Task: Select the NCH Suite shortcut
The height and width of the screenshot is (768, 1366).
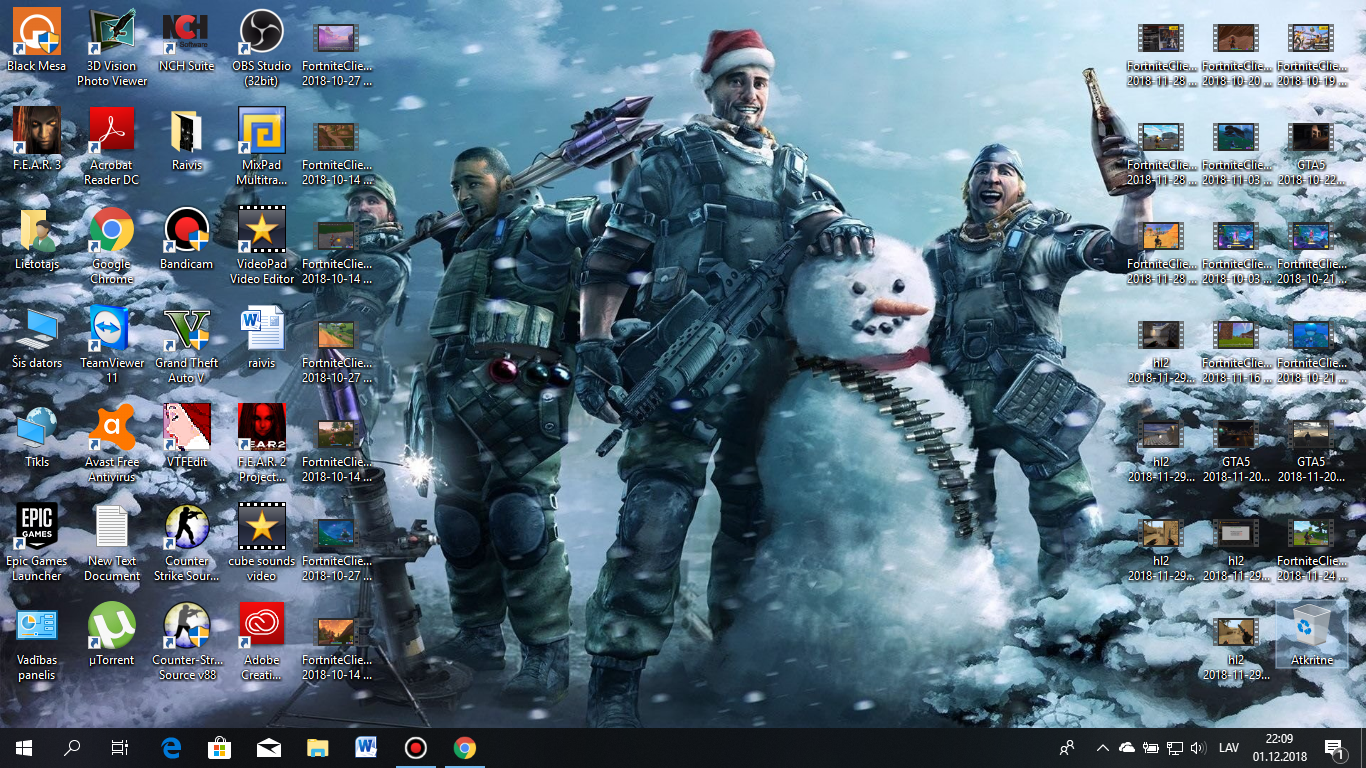Action: point(187,41)
